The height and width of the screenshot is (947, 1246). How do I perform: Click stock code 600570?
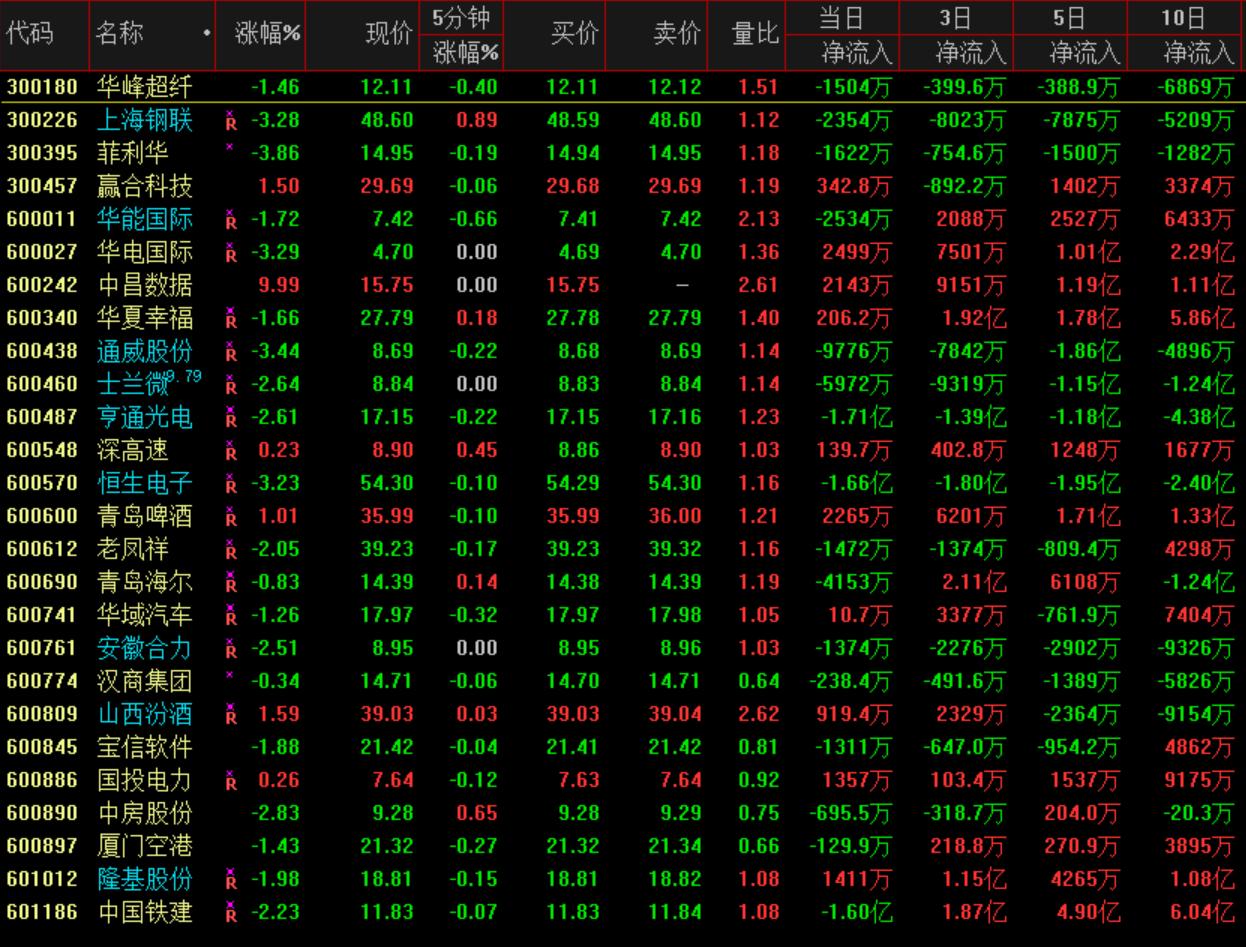pyautogui.click(x=43, y=484)
